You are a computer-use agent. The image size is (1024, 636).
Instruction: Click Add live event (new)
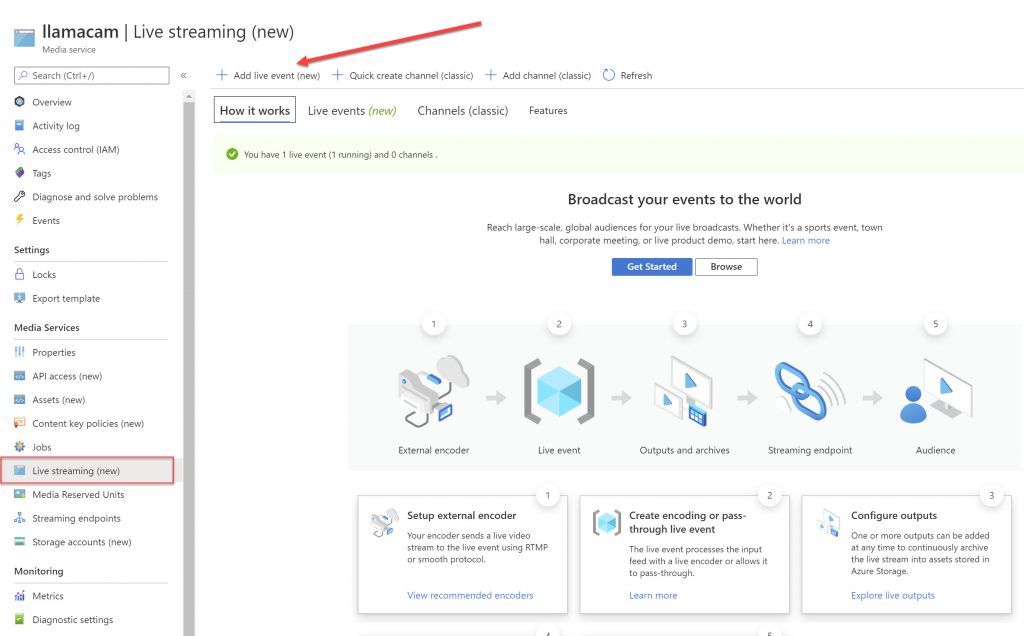(x=268, y=76)
